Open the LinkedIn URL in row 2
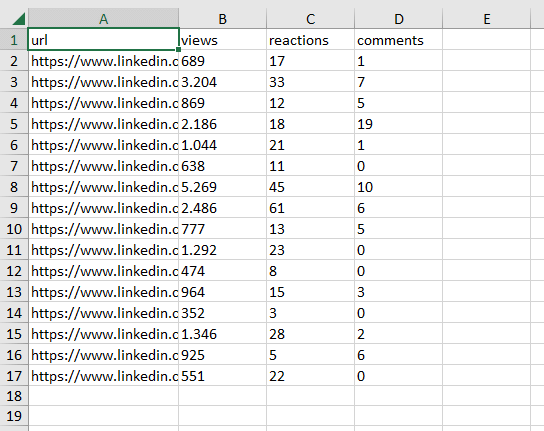Image resolution: width=544 pixels, height=431 pixels. click(103, 61)
